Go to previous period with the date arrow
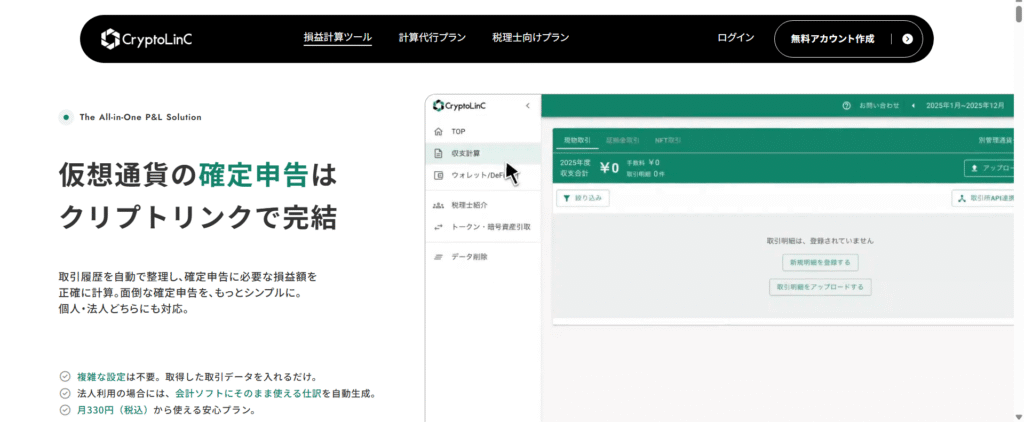 point(913,105)
